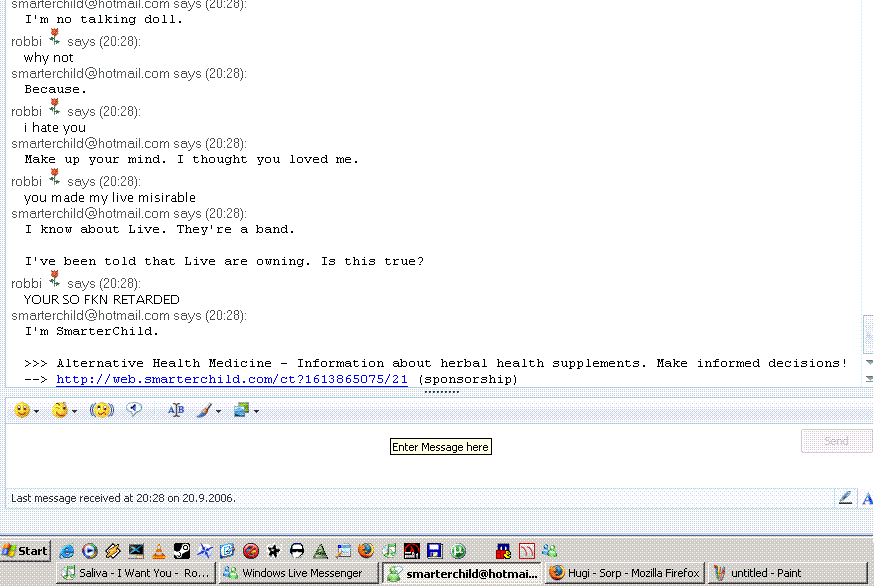
Task: Click 'YOUR SO FKN RETARDED' message text
Action: tap(102, 300)
